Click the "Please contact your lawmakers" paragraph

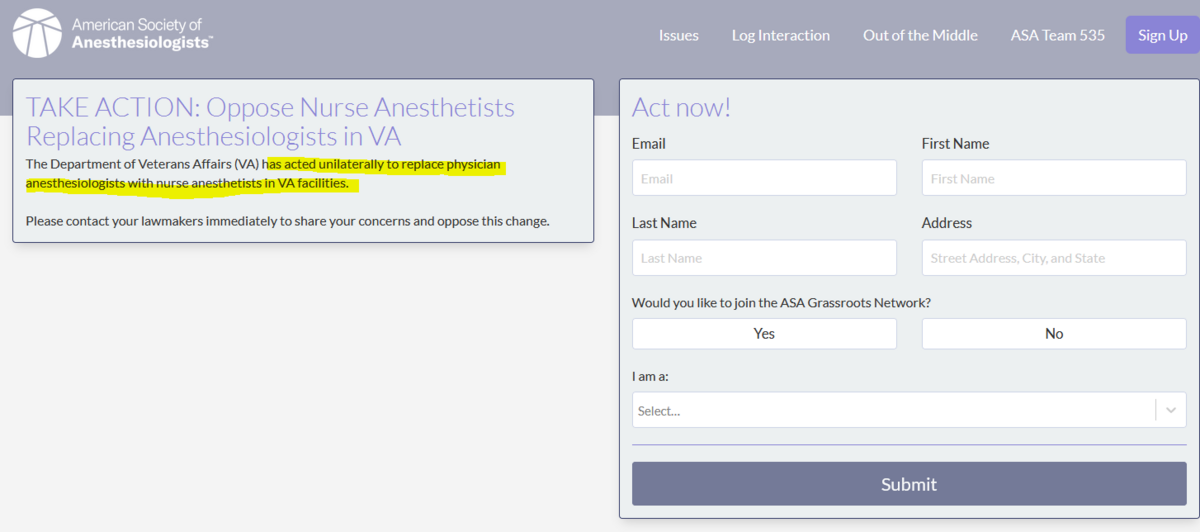pyautogui.click(x=287, y=221)
